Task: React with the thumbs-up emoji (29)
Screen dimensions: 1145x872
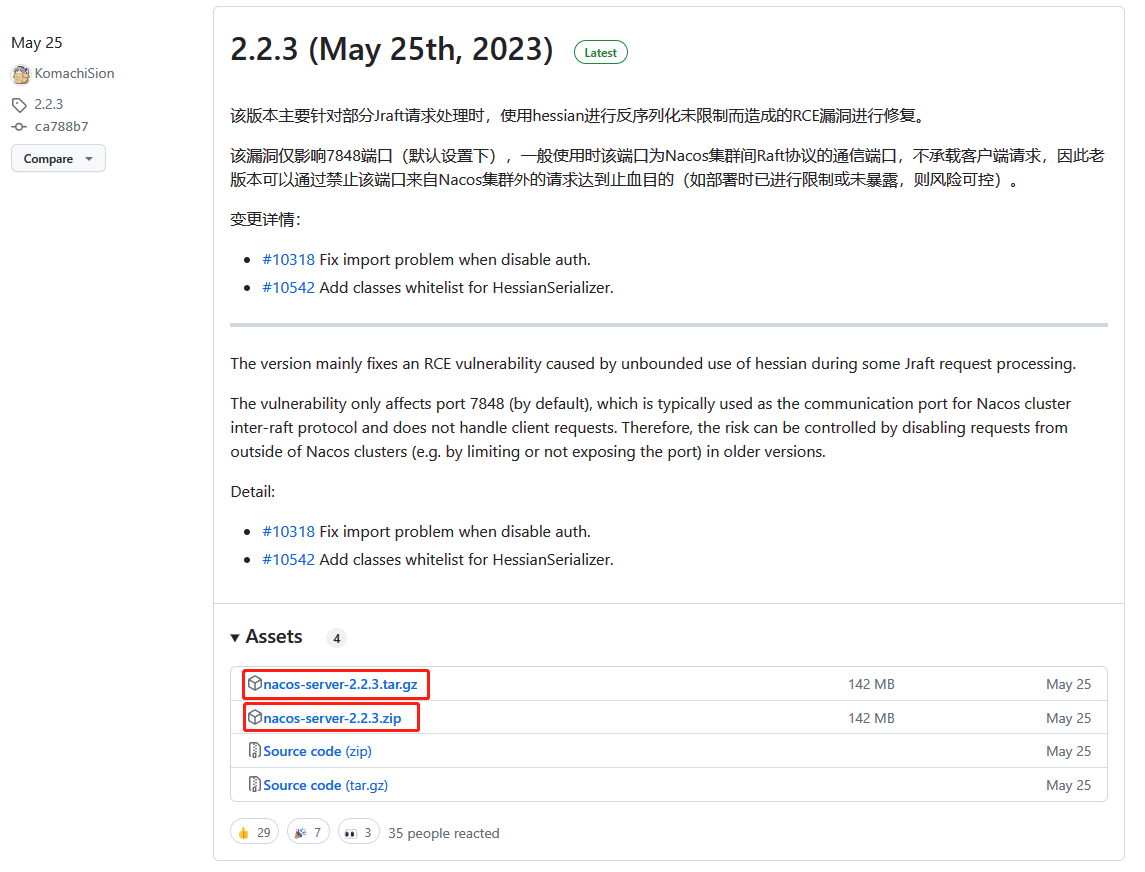Action: pos(254,833)
